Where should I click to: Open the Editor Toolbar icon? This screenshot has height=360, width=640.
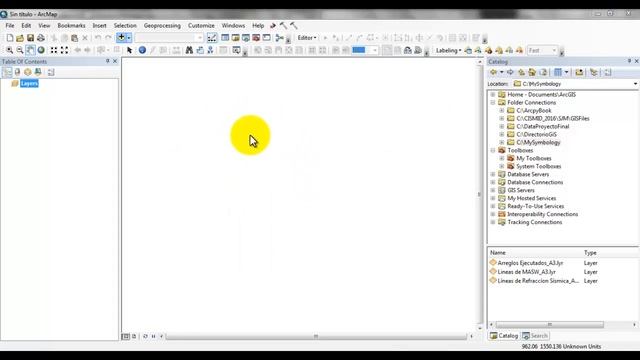[x=212, y=38]
